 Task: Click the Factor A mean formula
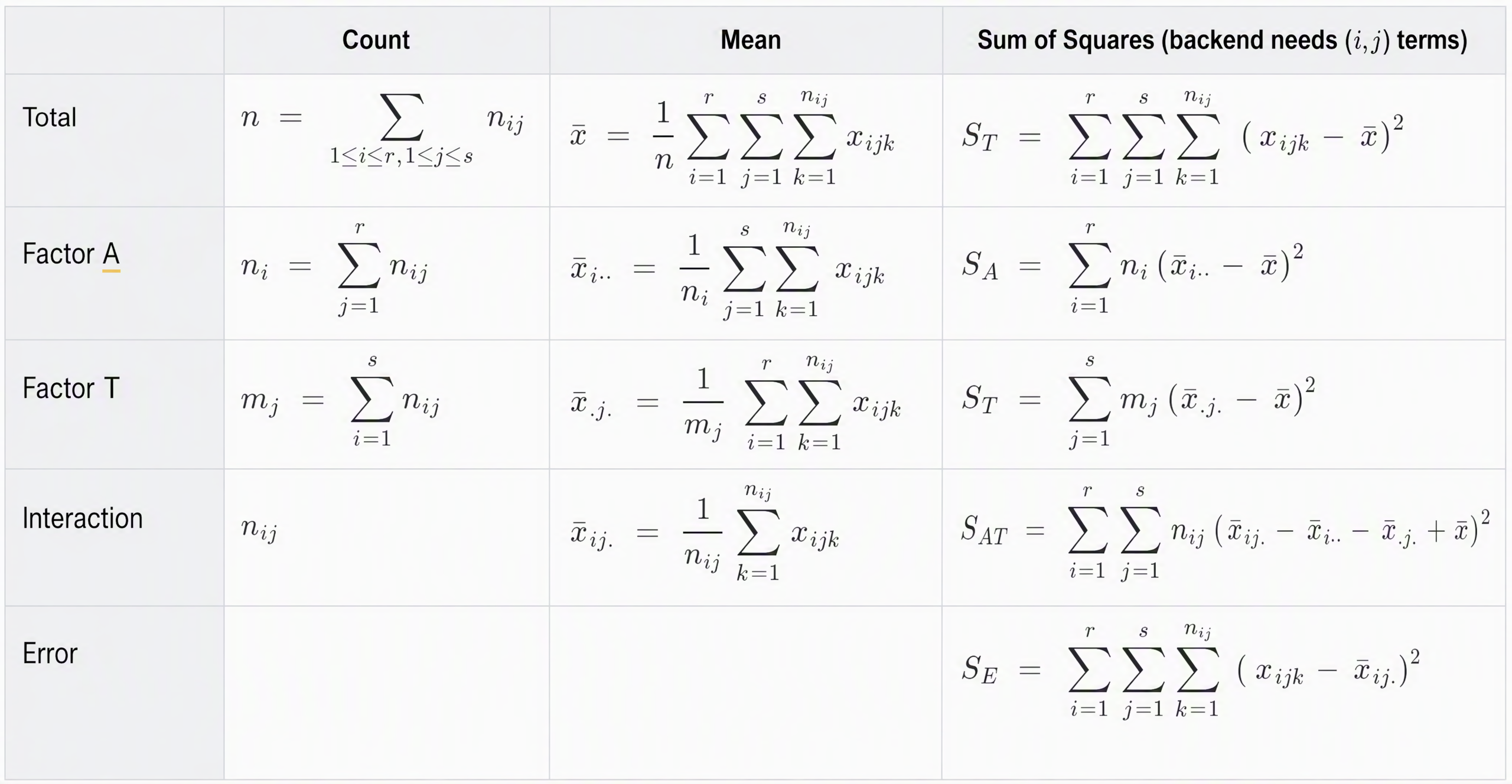coord(728,270)
